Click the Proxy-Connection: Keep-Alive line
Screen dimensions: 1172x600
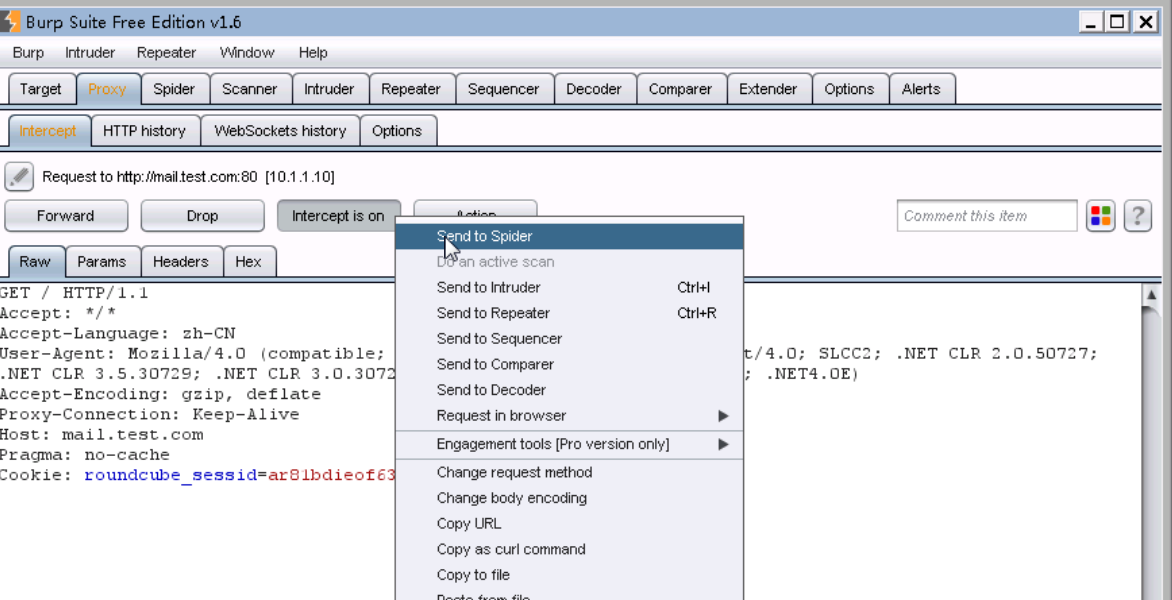(149, 415)
